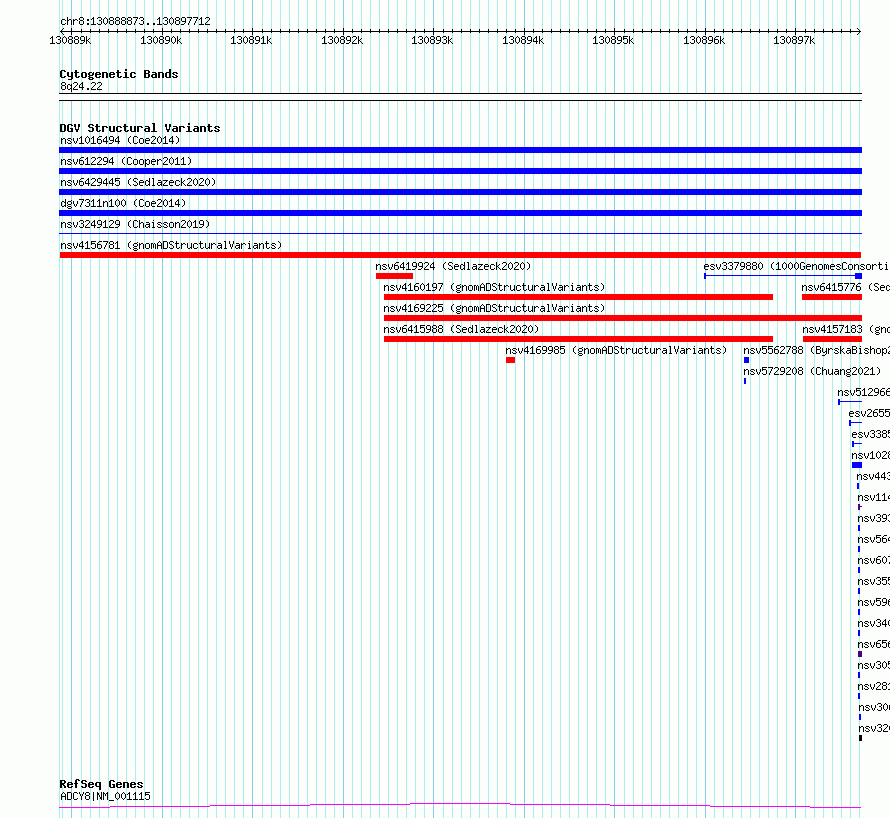Viewport: 890px width, 818px height.
Task: Click the blue bar under dgv7311n100
Action: click(460, 213)
